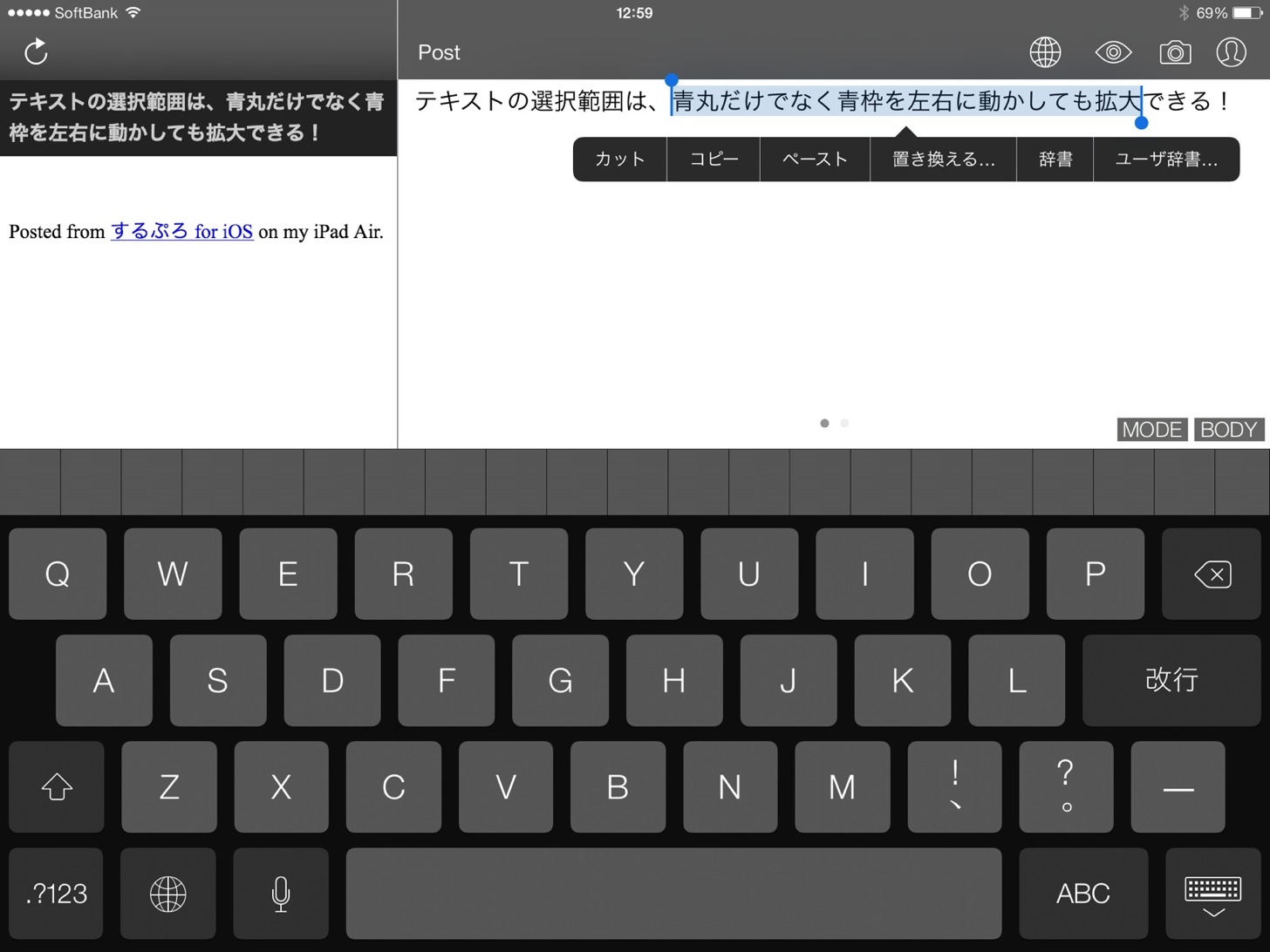Screen dimensions: 1270x952
Task: Toggle the eye preview icon
Action: [x=1113, y=52]
